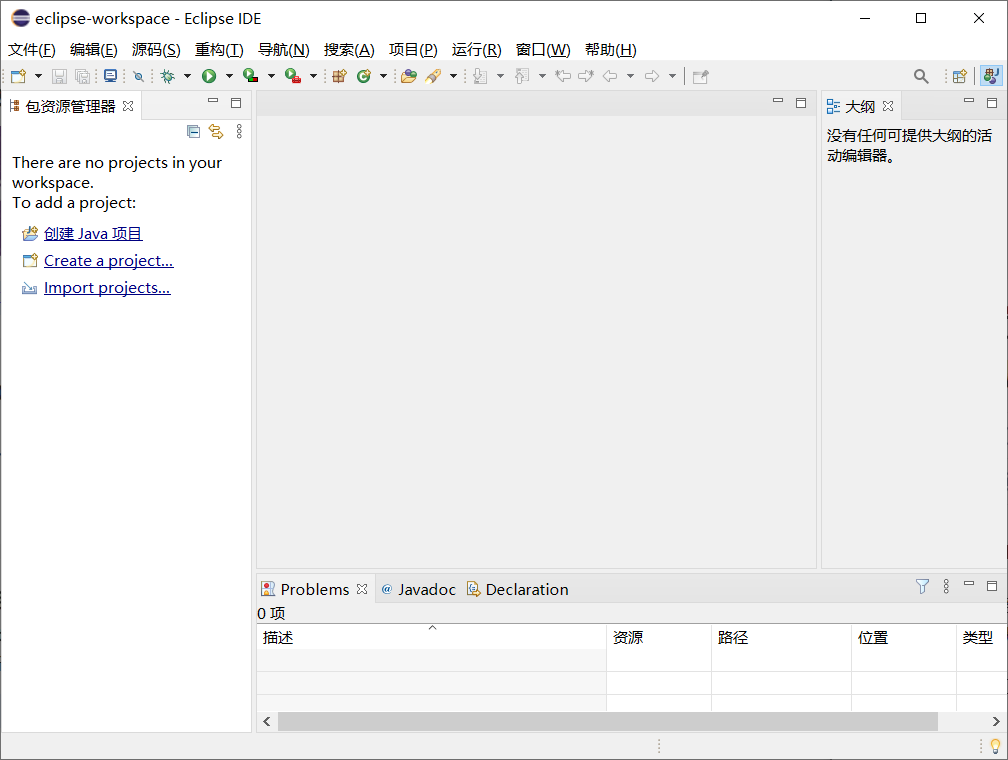Image resolution: width=1008 pixels, height=760 pixels.
Task: Click the Save All icon
Action: (80, 76)
